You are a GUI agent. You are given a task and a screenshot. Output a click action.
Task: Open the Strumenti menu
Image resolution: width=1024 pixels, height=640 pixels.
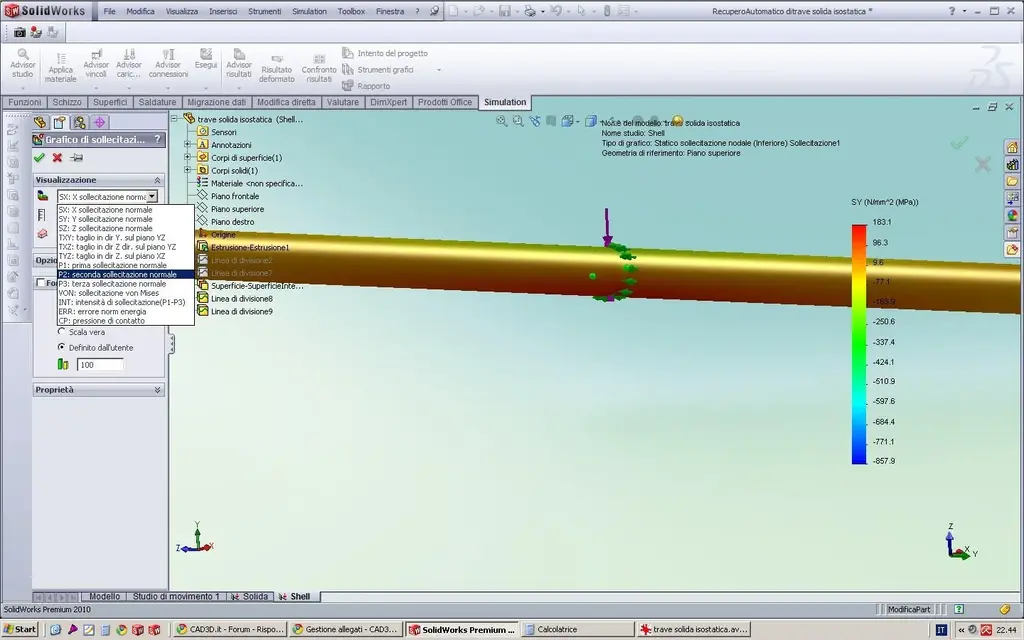coord(264,11)
